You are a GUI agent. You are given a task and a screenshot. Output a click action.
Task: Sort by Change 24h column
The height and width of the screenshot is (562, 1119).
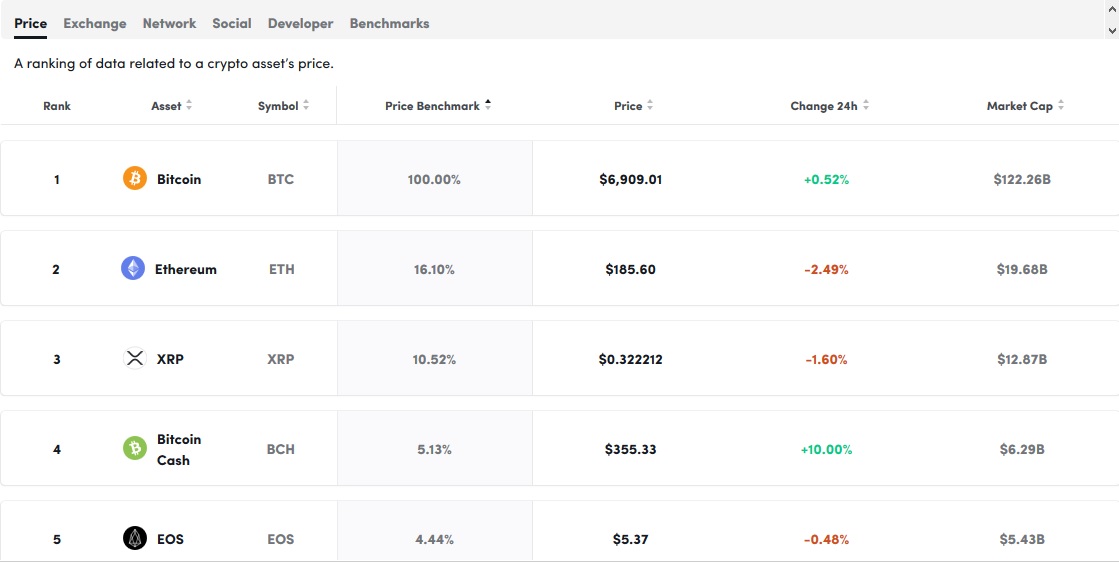(866, 106)
